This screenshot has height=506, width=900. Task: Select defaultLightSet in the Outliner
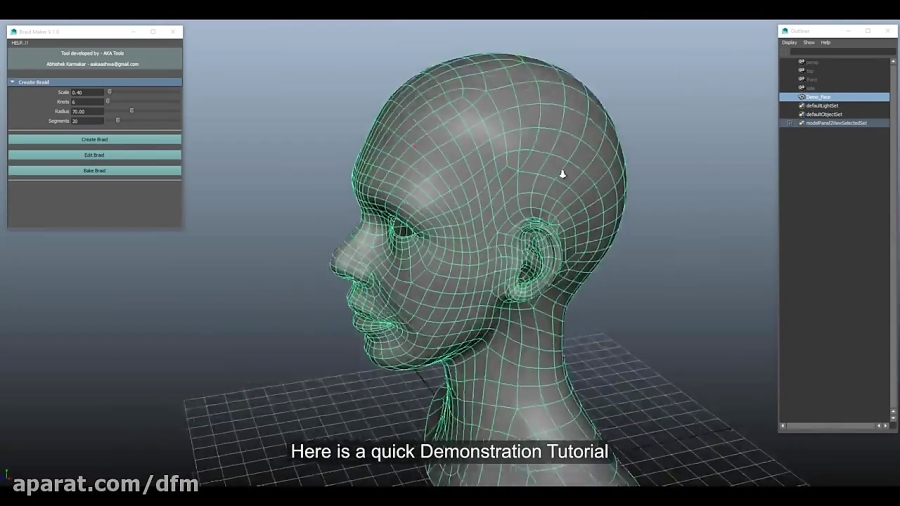click(x=822, y=106)
